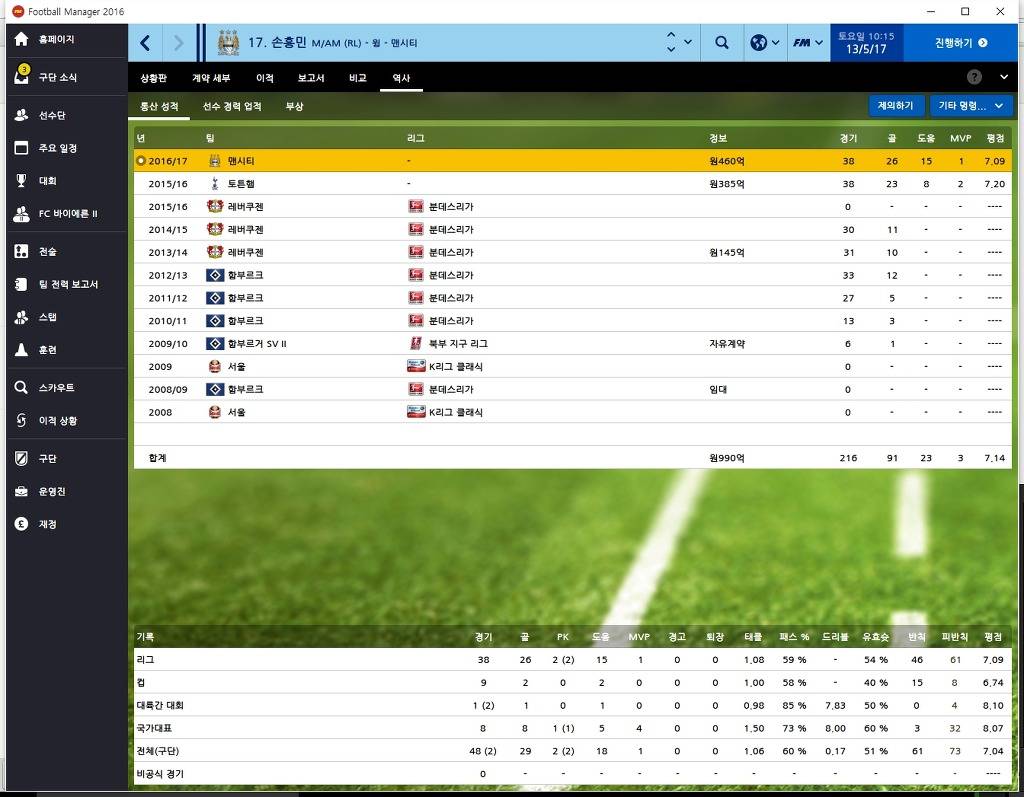Select the 선수 경력 업적 sub-tab
Viewport: 1024px width, 797px height.
click(231, 106)
